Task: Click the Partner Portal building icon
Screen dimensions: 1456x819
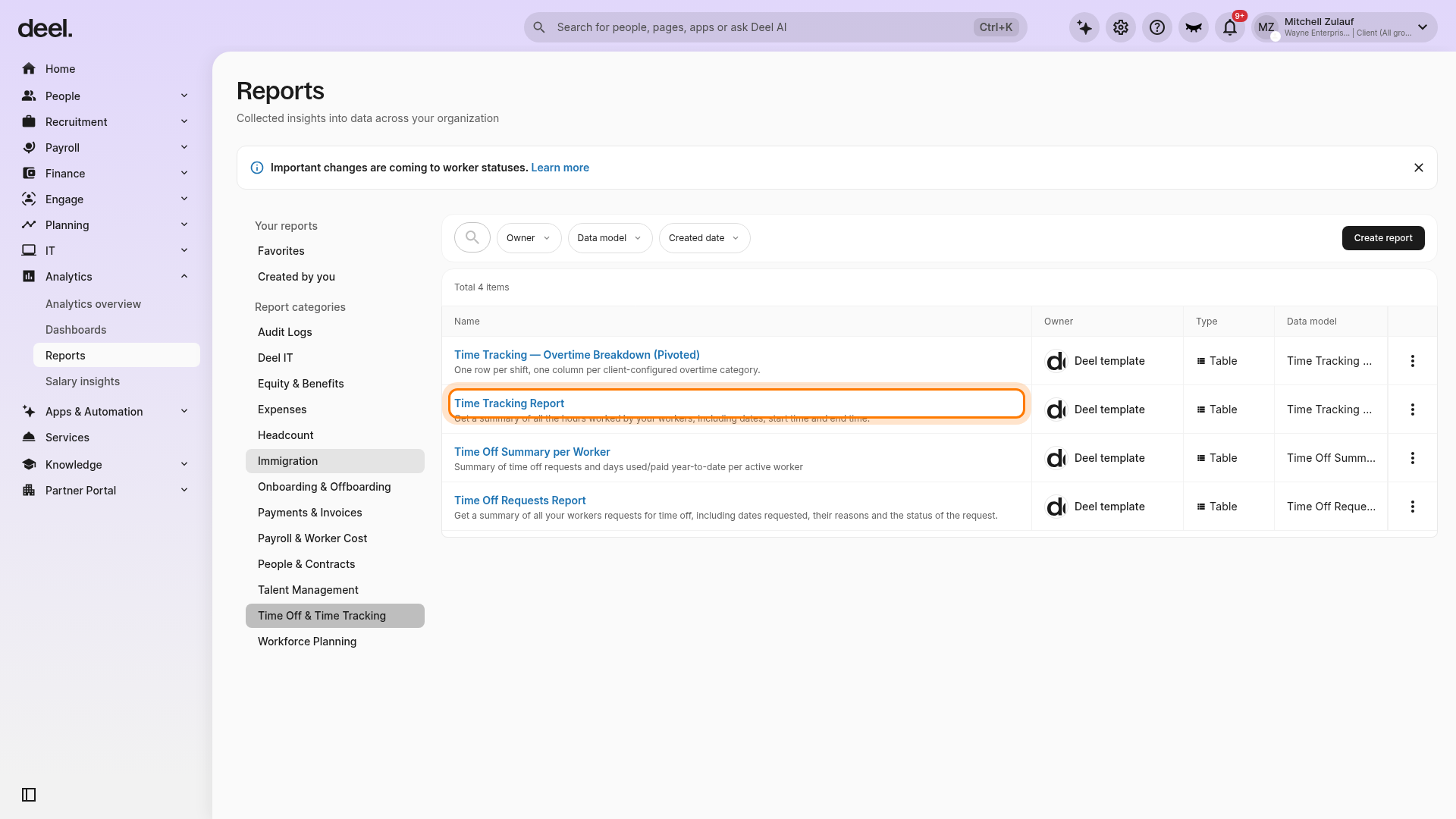Action: pos(29,491)
